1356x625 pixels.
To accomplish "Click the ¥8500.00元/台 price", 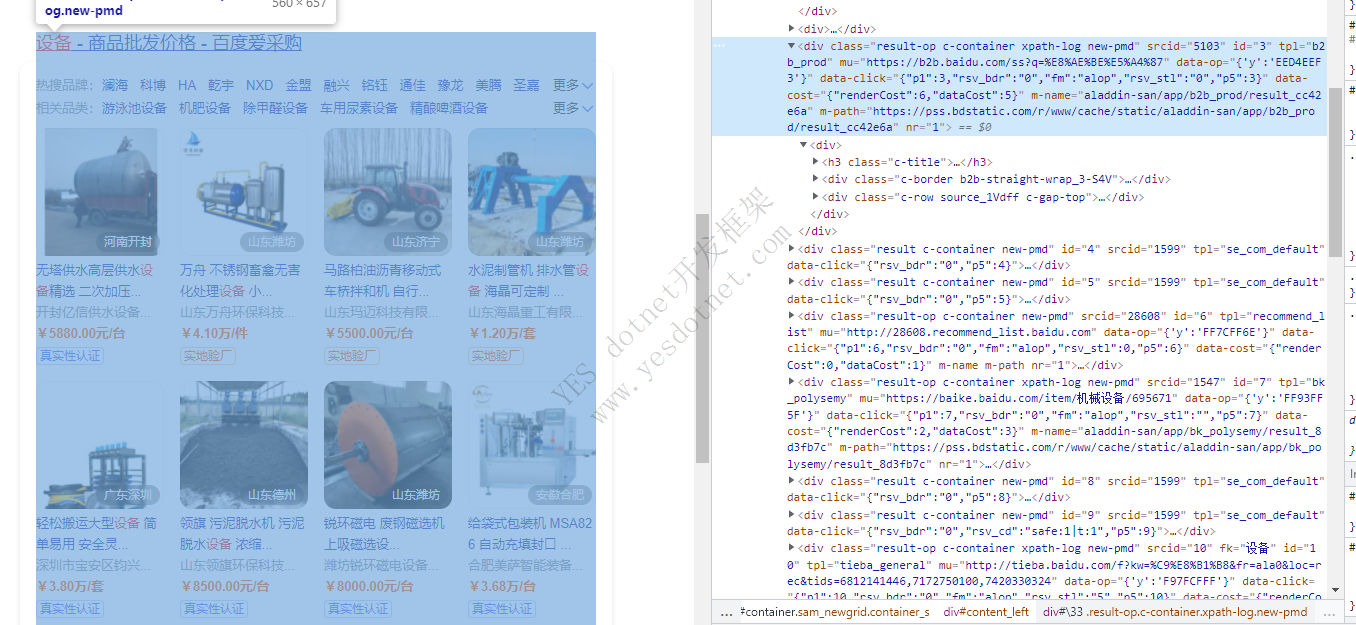I will click(225, 586).
